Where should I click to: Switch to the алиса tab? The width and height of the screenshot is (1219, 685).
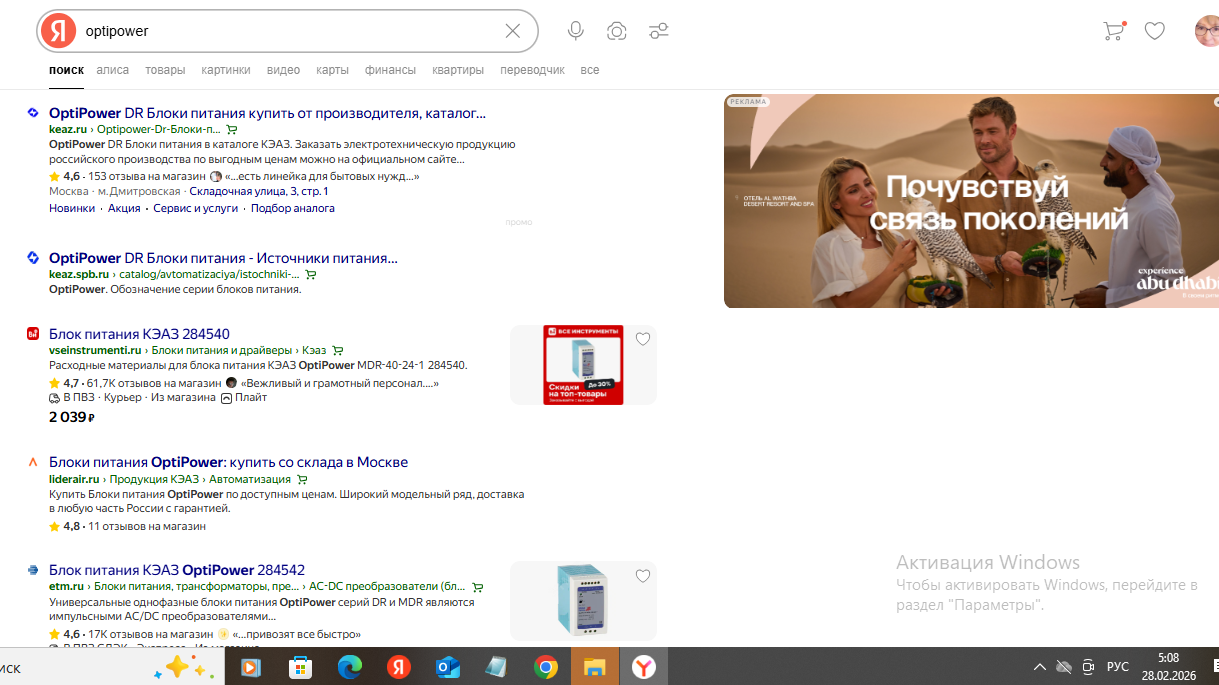click(x=113, y=70)
